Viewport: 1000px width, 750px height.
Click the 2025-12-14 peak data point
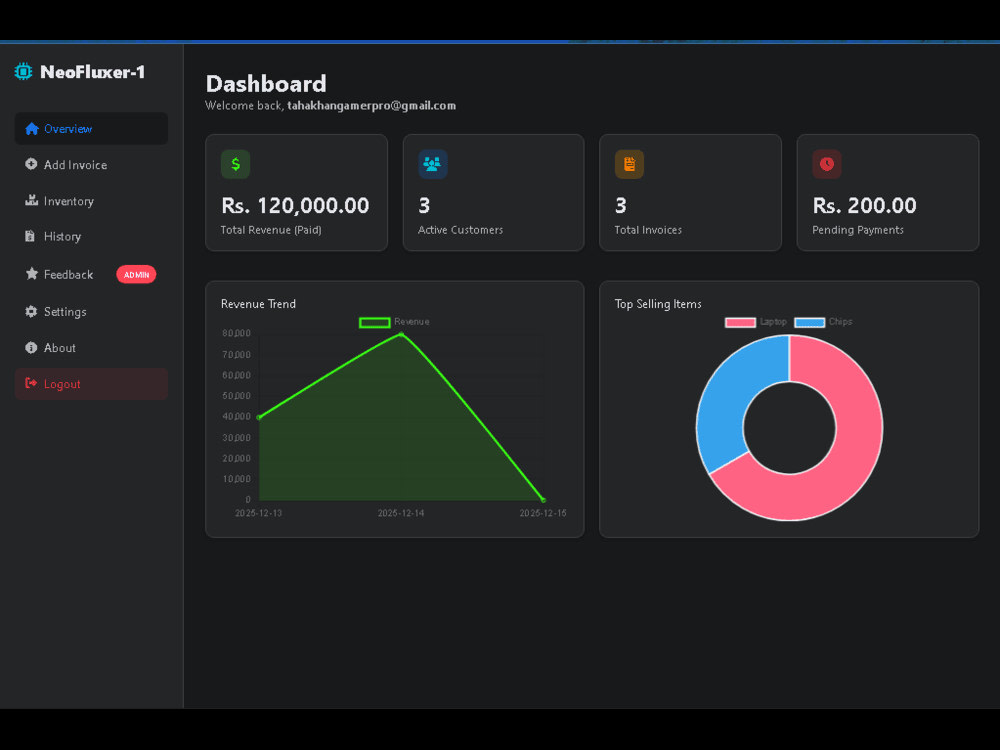(401, 334)
